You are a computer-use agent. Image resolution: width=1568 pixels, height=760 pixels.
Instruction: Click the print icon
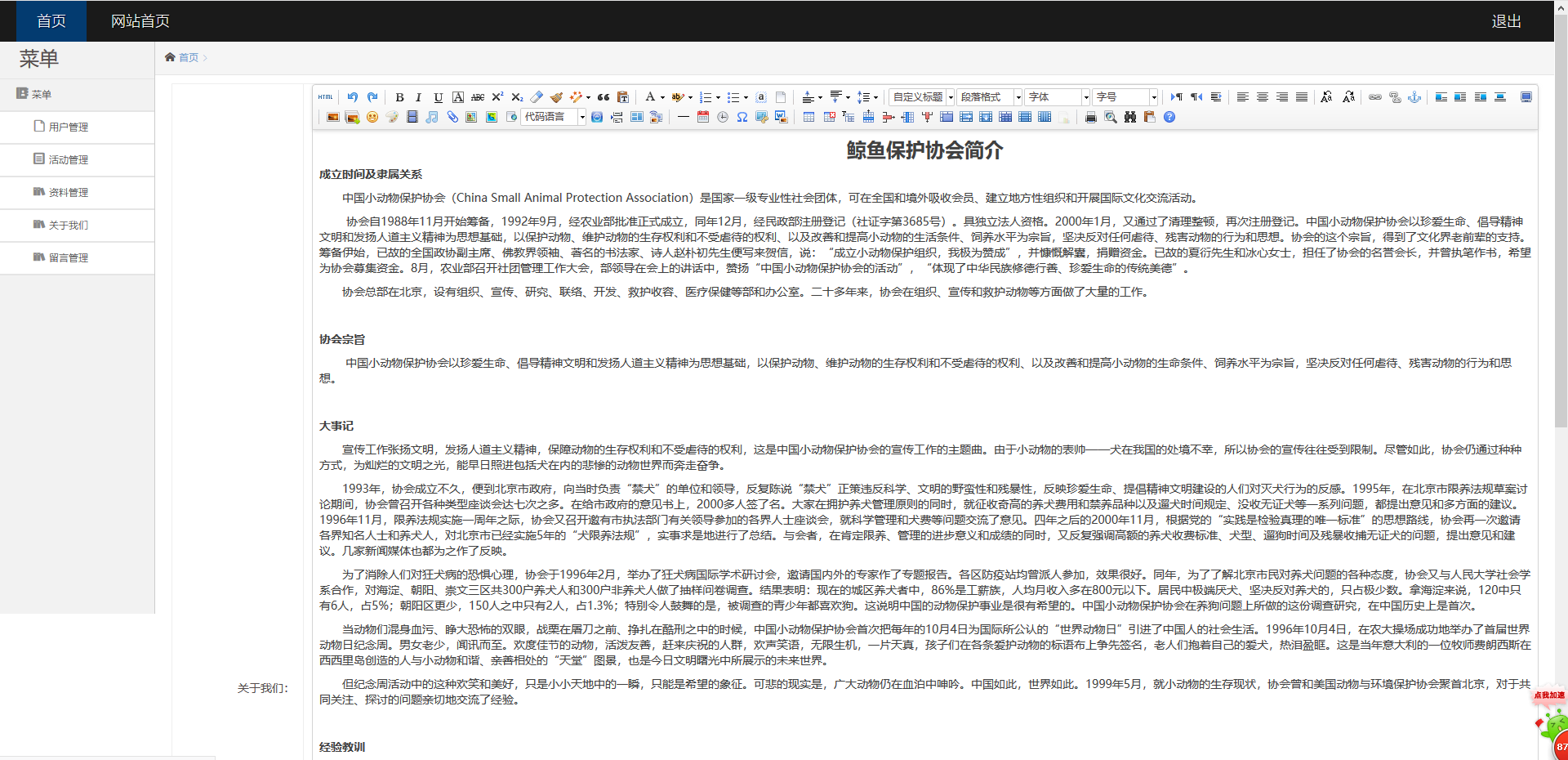(1090, 117)
